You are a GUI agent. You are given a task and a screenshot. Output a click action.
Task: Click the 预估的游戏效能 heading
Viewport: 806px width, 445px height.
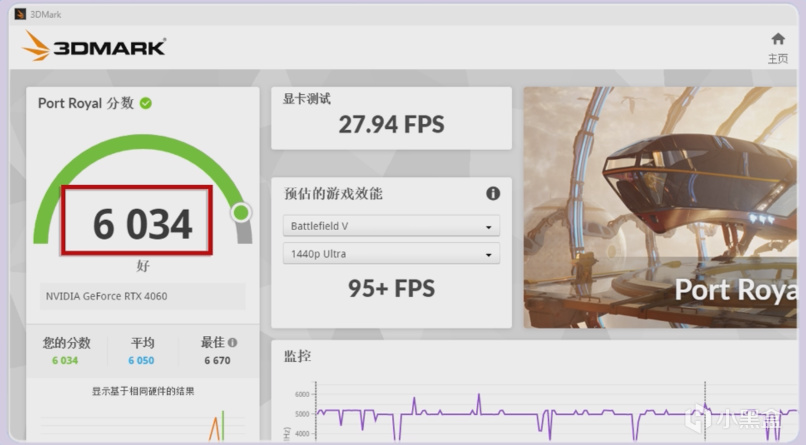coord(333,194)
